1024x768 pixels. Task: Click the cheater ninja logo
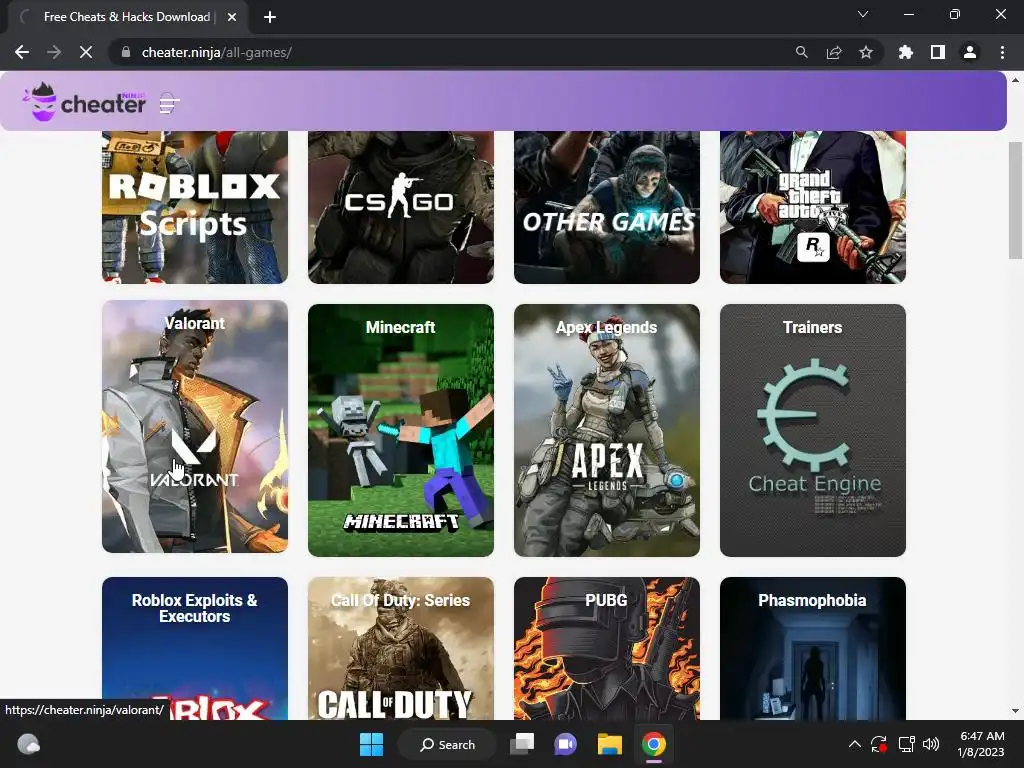pos(84,102)
